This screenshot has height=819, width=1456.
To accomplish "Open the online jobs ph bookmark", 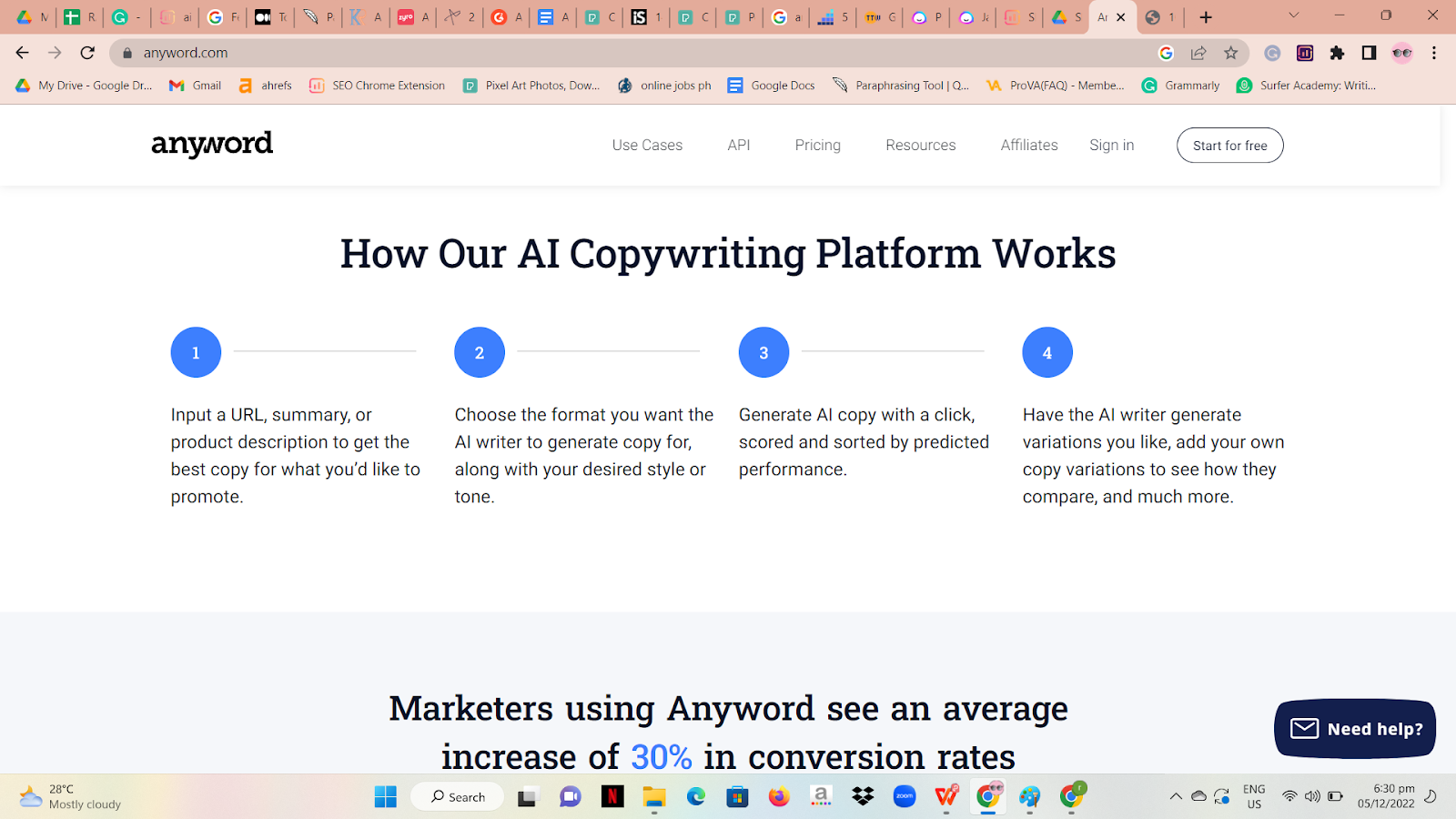I will point(664,86).
